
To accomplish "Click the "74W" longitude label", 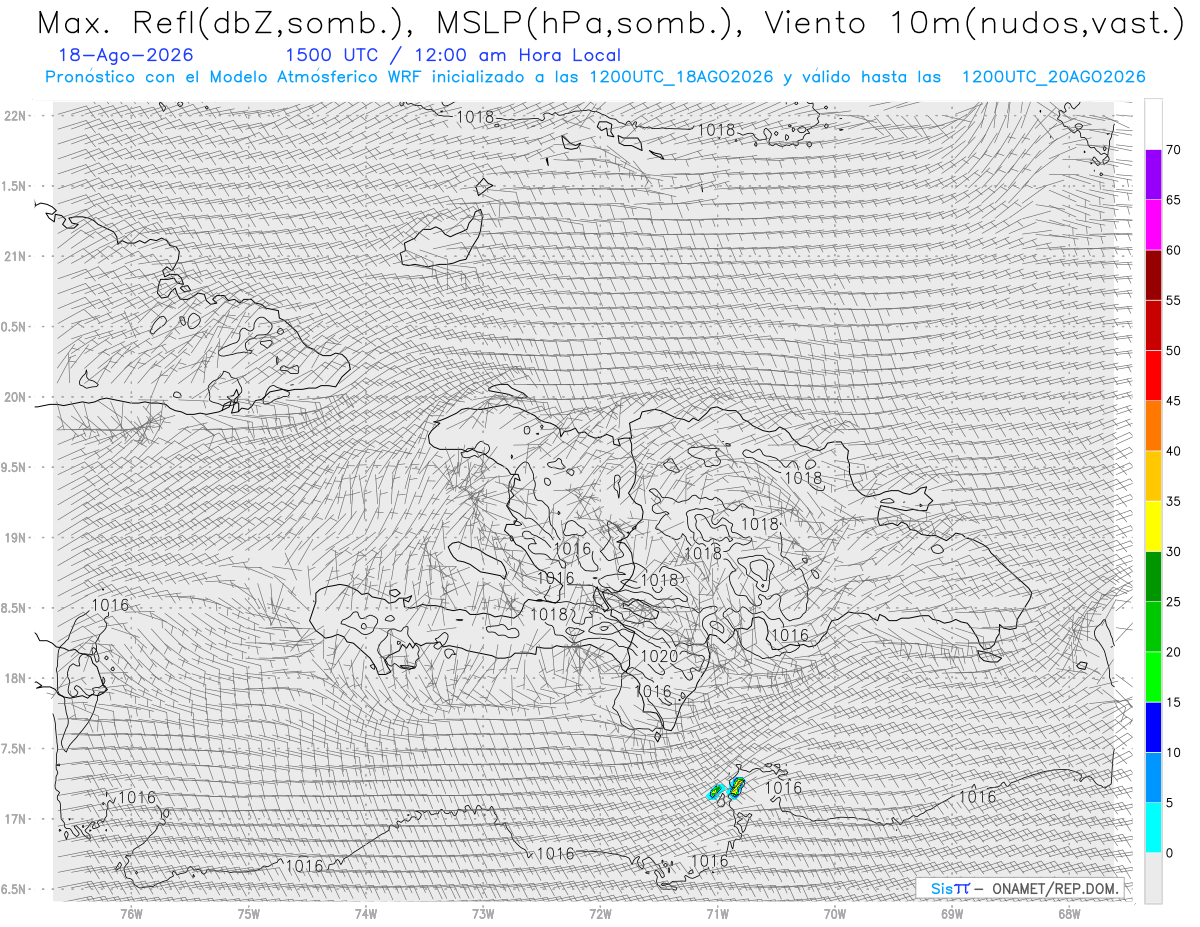I will 365,913.
